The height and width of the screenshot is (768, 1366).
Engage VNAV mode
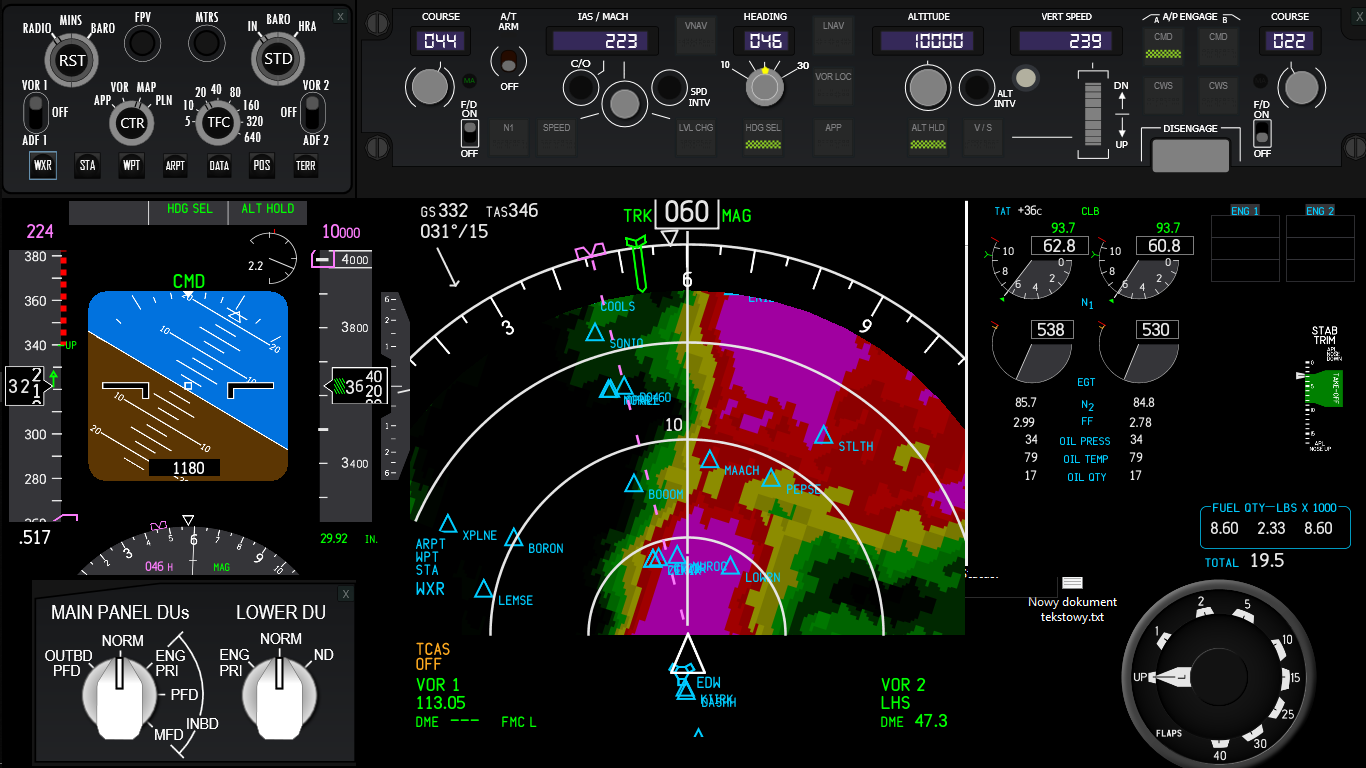(x=696, y=33)
